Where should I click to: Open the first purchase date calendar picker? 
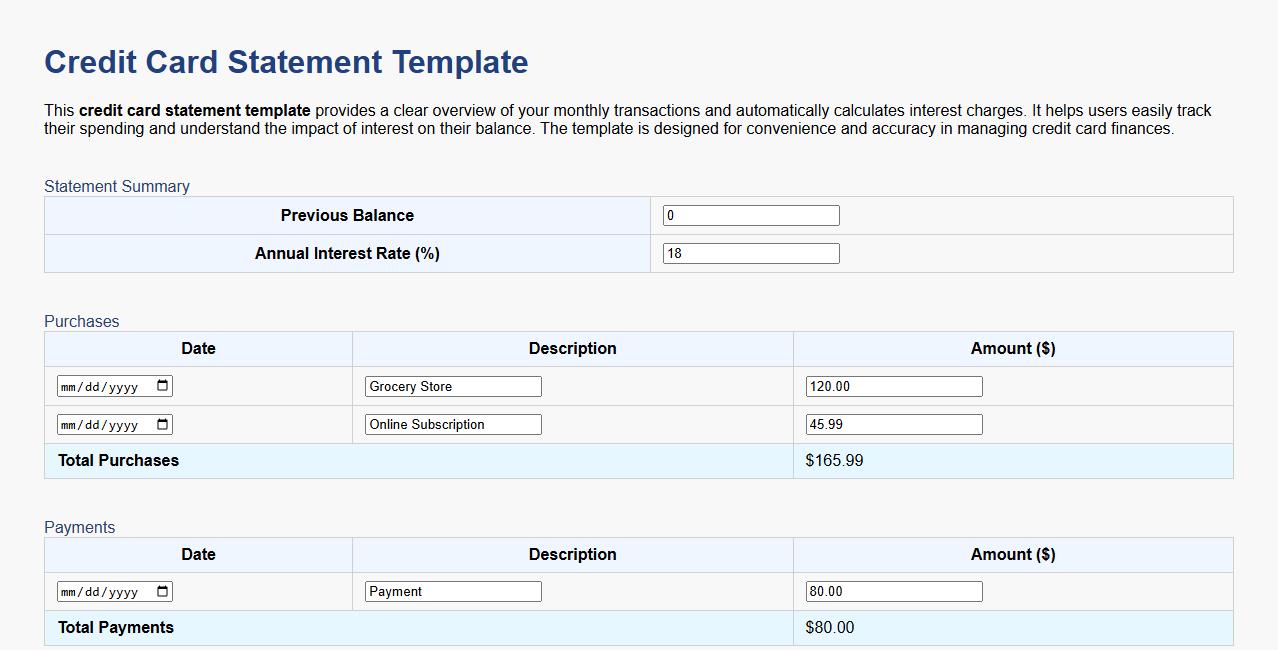[162, 385]
